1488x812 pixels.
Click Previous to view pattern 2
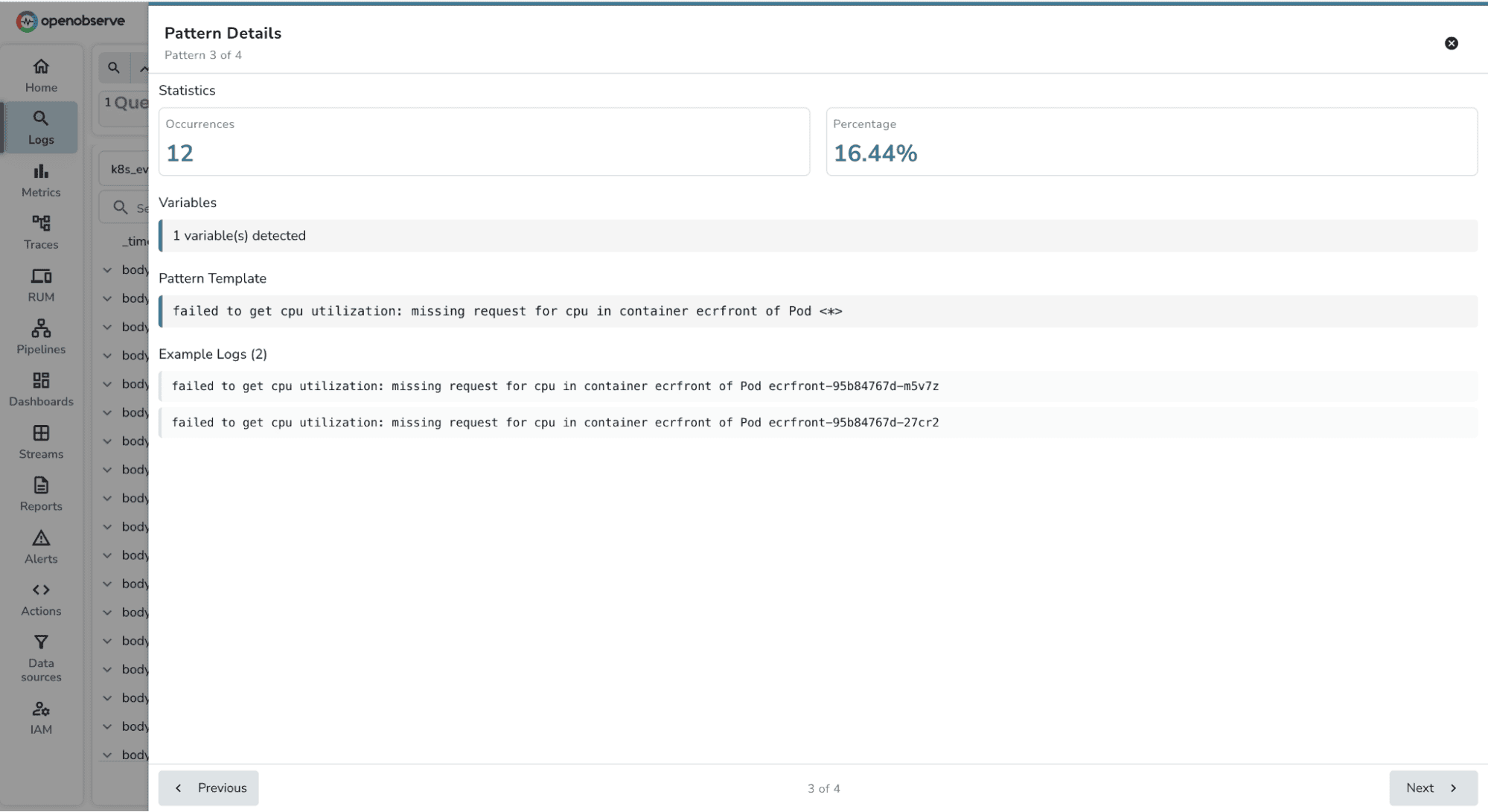(208, 787)
